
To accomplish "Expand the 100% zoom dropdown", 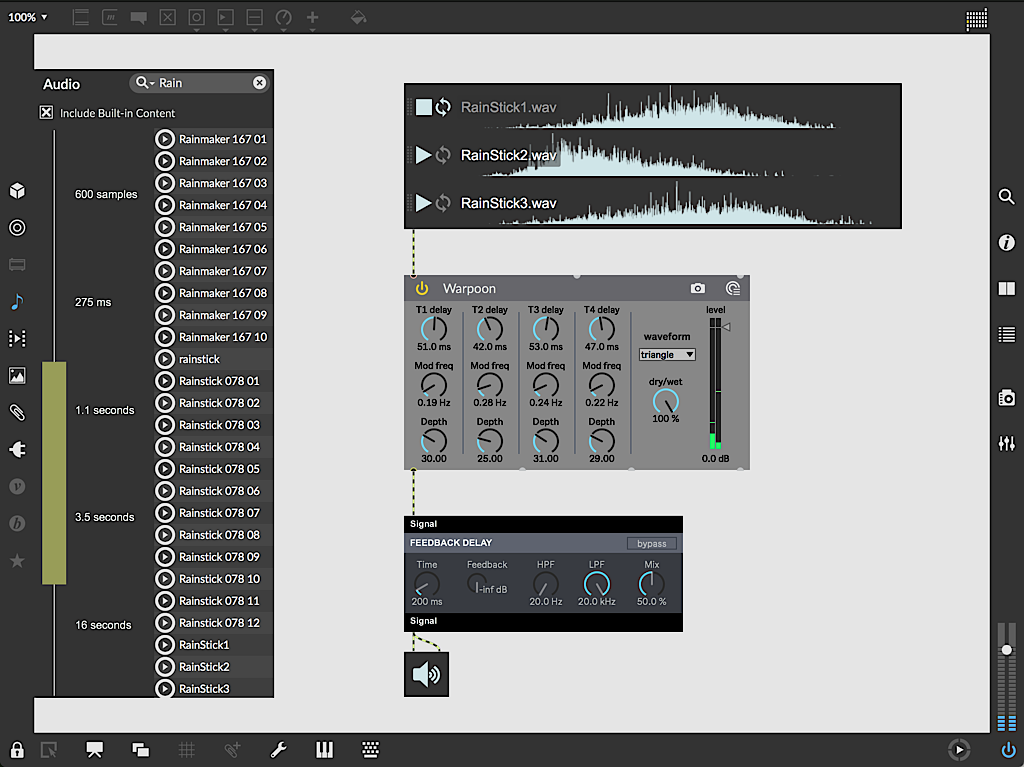I will (x=28, y=17).
